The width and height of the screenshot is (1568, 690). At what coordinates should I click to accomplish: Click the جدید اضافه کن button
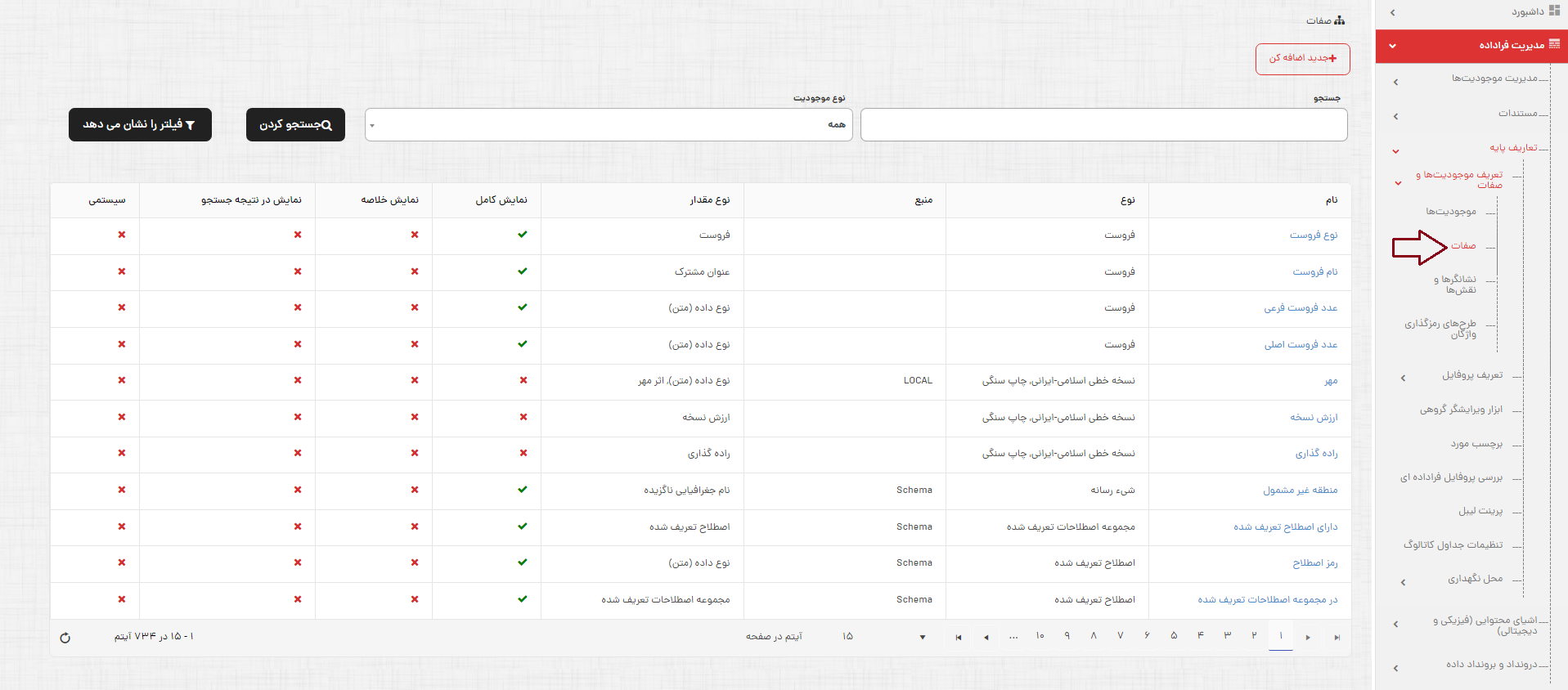tap(1302, 59)
